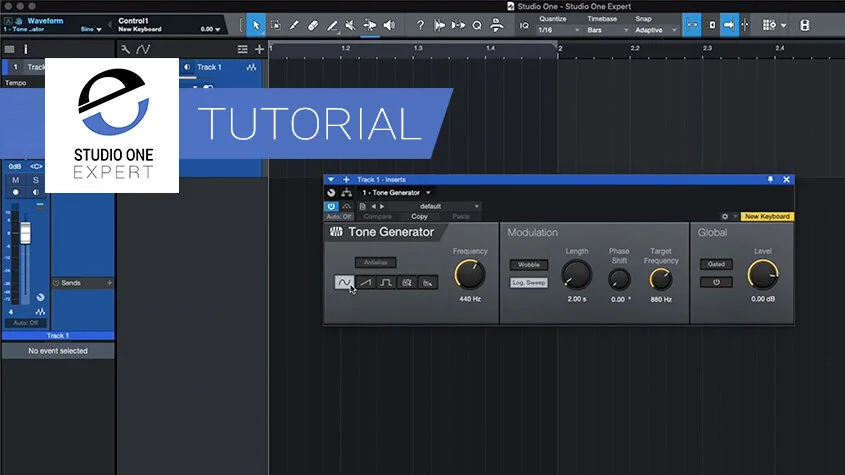Image resolution: width=845 pixels, height=475 pixels.
Task: Click the IQ input quantize button
Action: [x=524, y=25]
